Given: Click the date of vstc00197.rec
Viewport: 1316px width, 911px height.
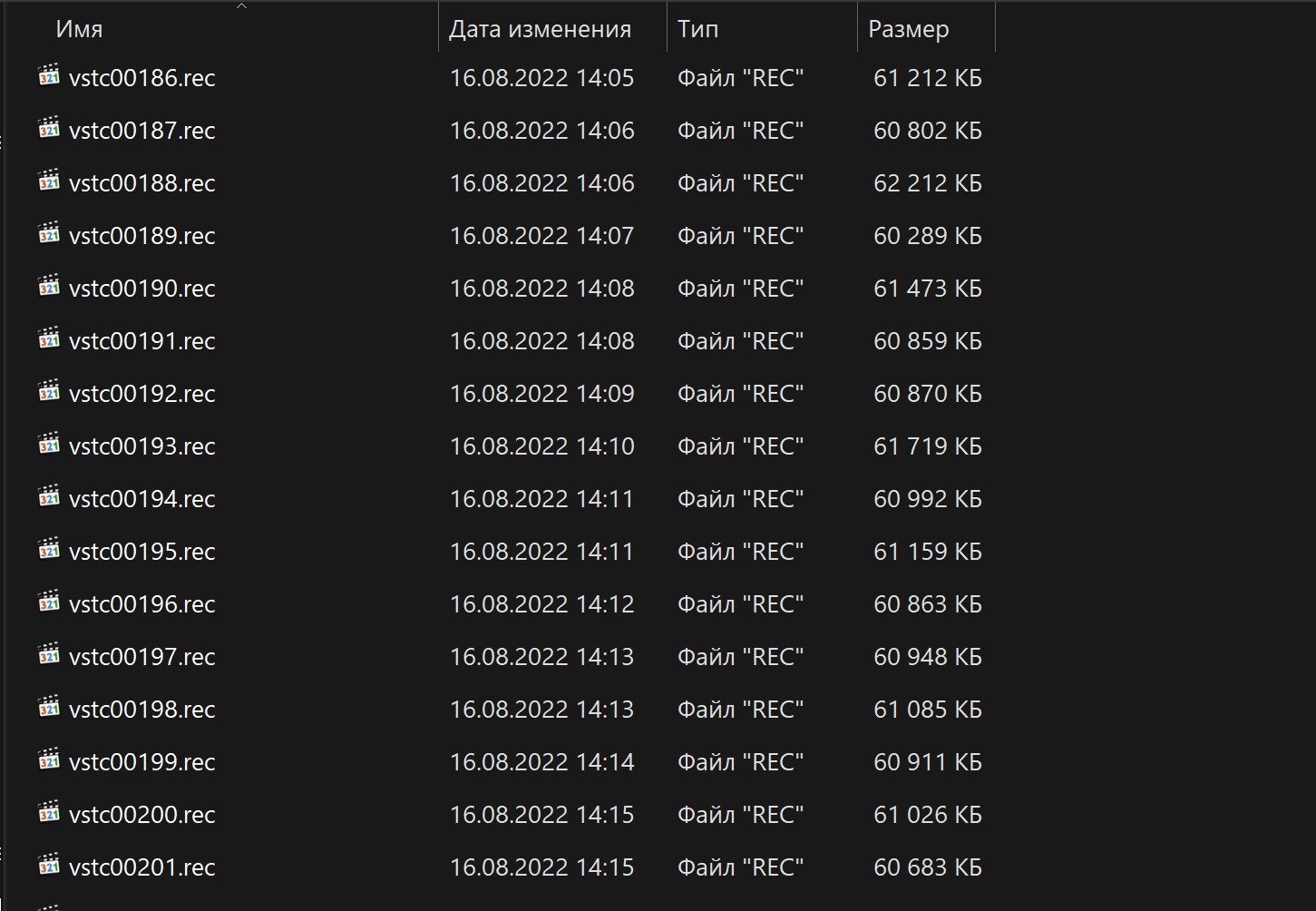Looking at the screenshot, I should pyautogui.click(x=541, y=657).
